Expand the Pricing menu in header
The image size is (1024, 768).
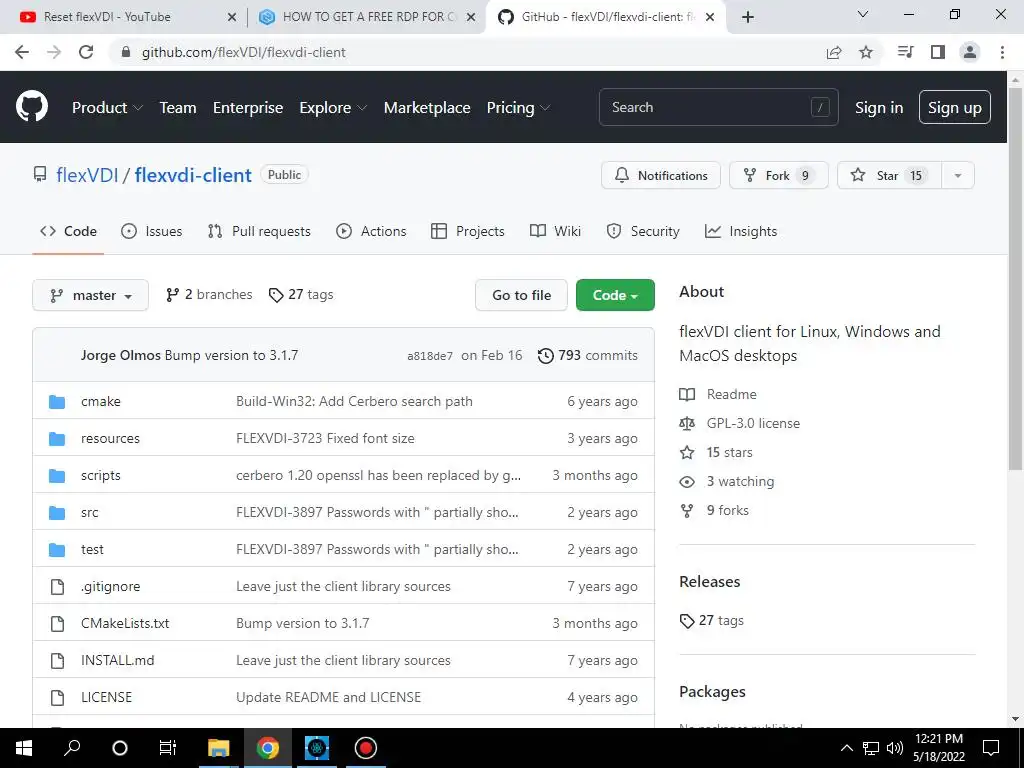pos(519,108)
